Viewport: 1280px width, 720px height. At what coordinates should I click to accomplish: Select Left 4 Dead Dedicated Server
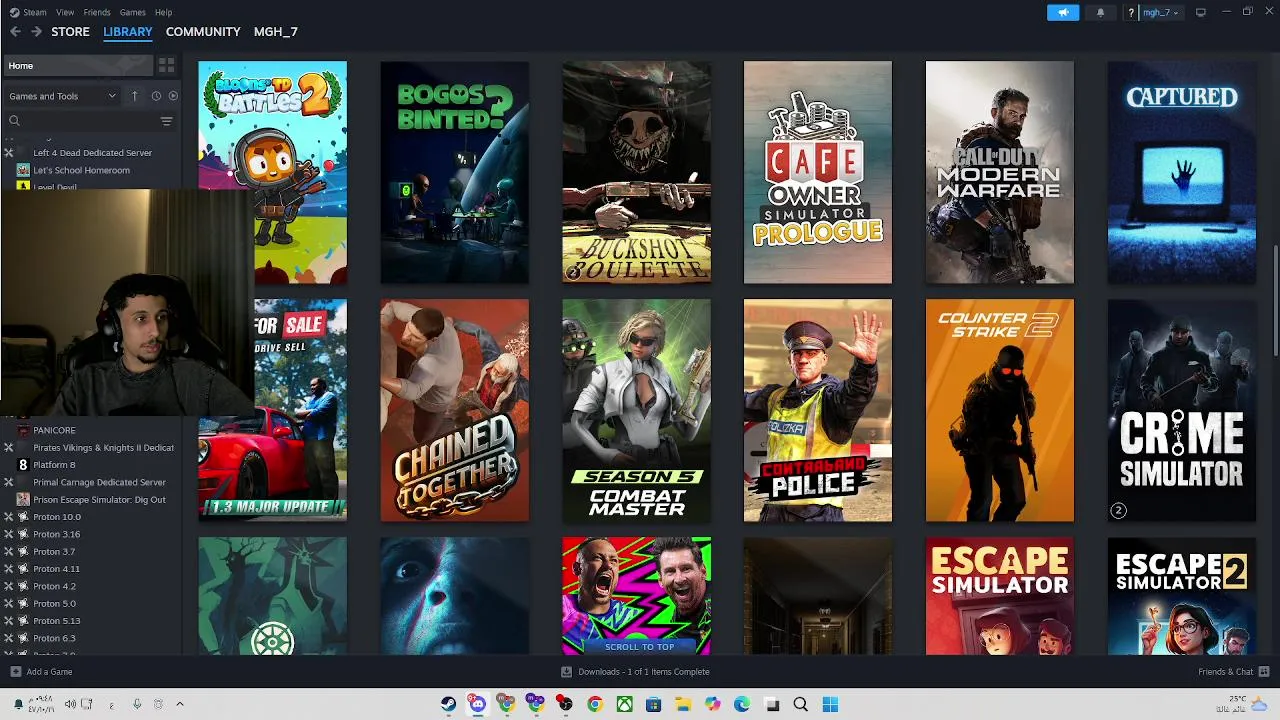click(x=91, y=153)
